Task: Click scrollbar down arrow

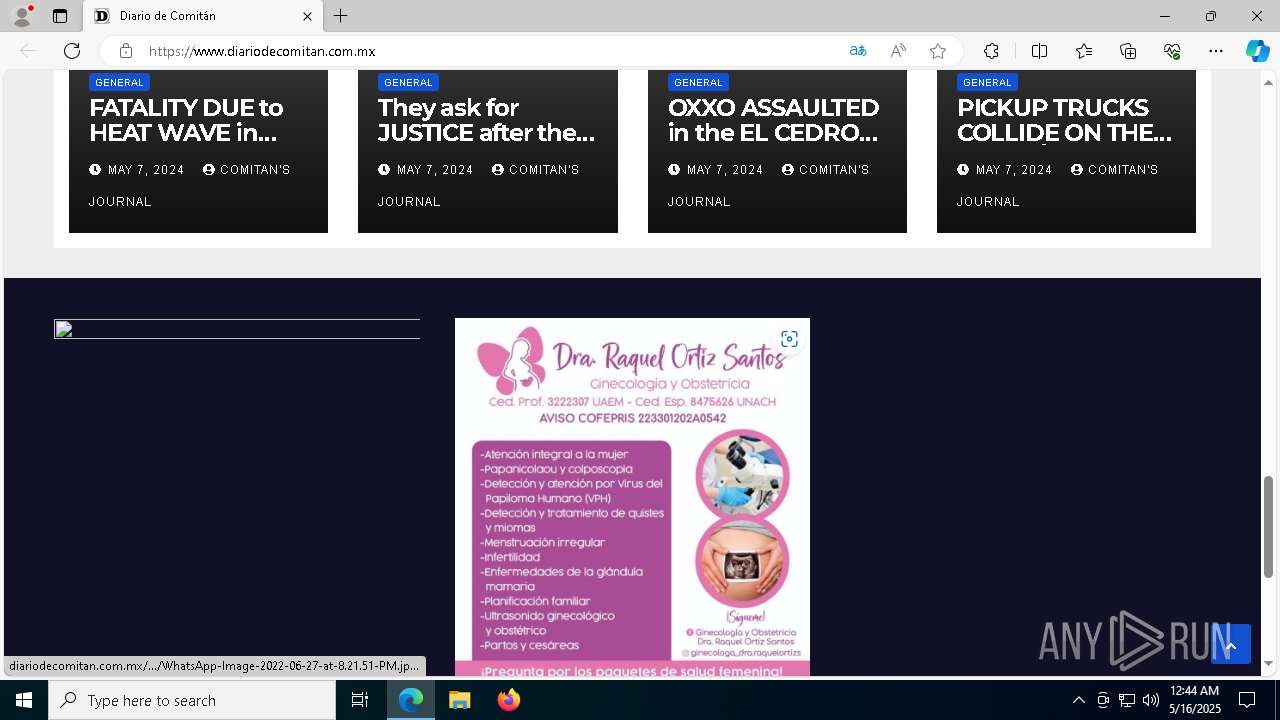Action: (1269, 663)
